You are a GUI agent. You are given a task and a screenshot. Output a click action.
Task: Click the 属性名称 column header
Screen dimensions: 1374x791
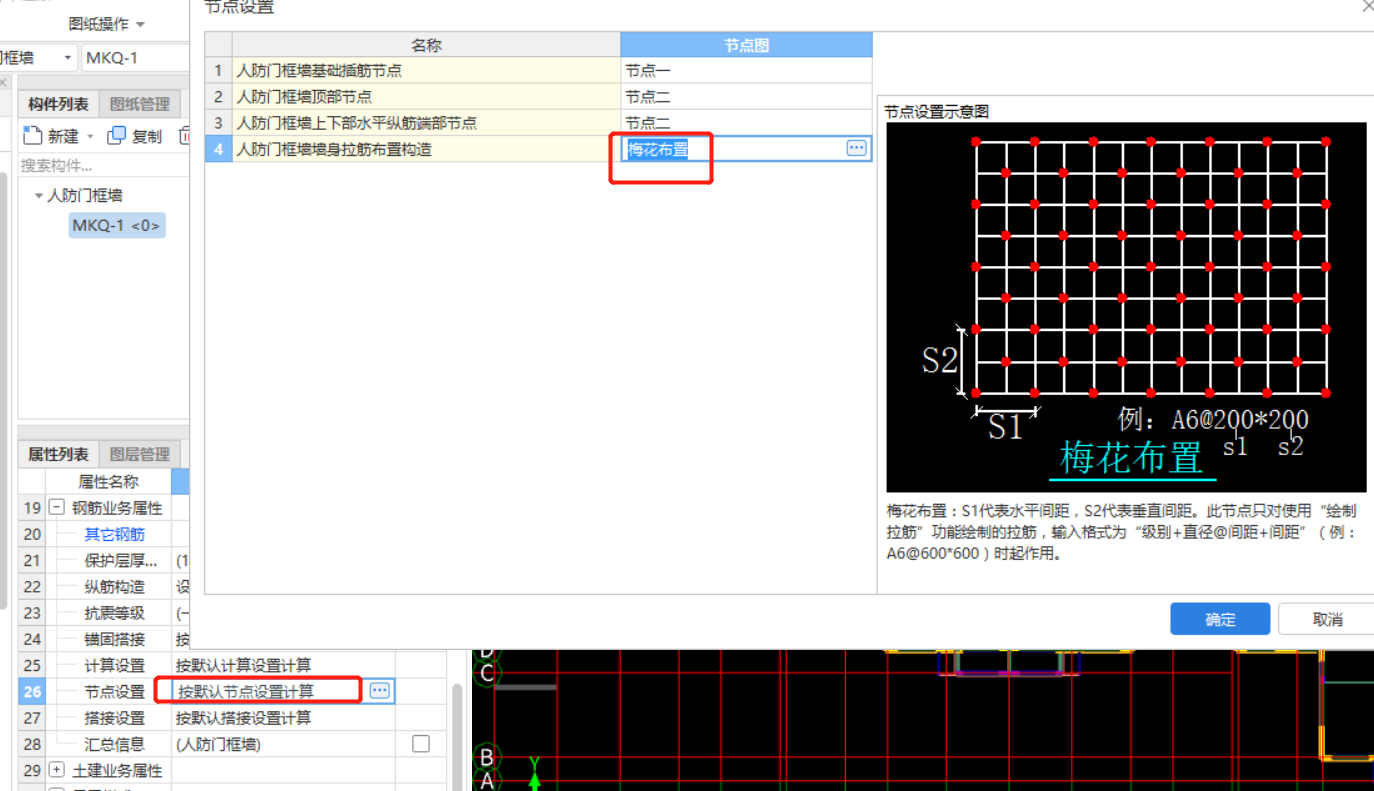pos(108,482)
